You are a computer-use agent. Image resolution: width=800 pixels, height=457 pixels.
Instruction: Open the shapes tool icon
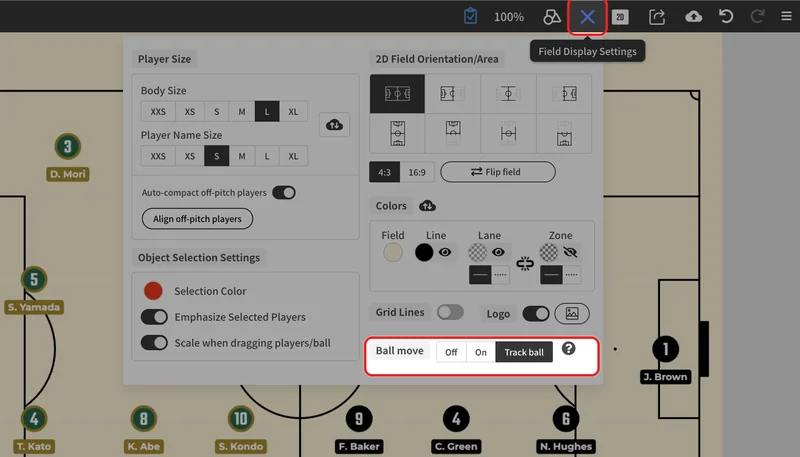552,17
